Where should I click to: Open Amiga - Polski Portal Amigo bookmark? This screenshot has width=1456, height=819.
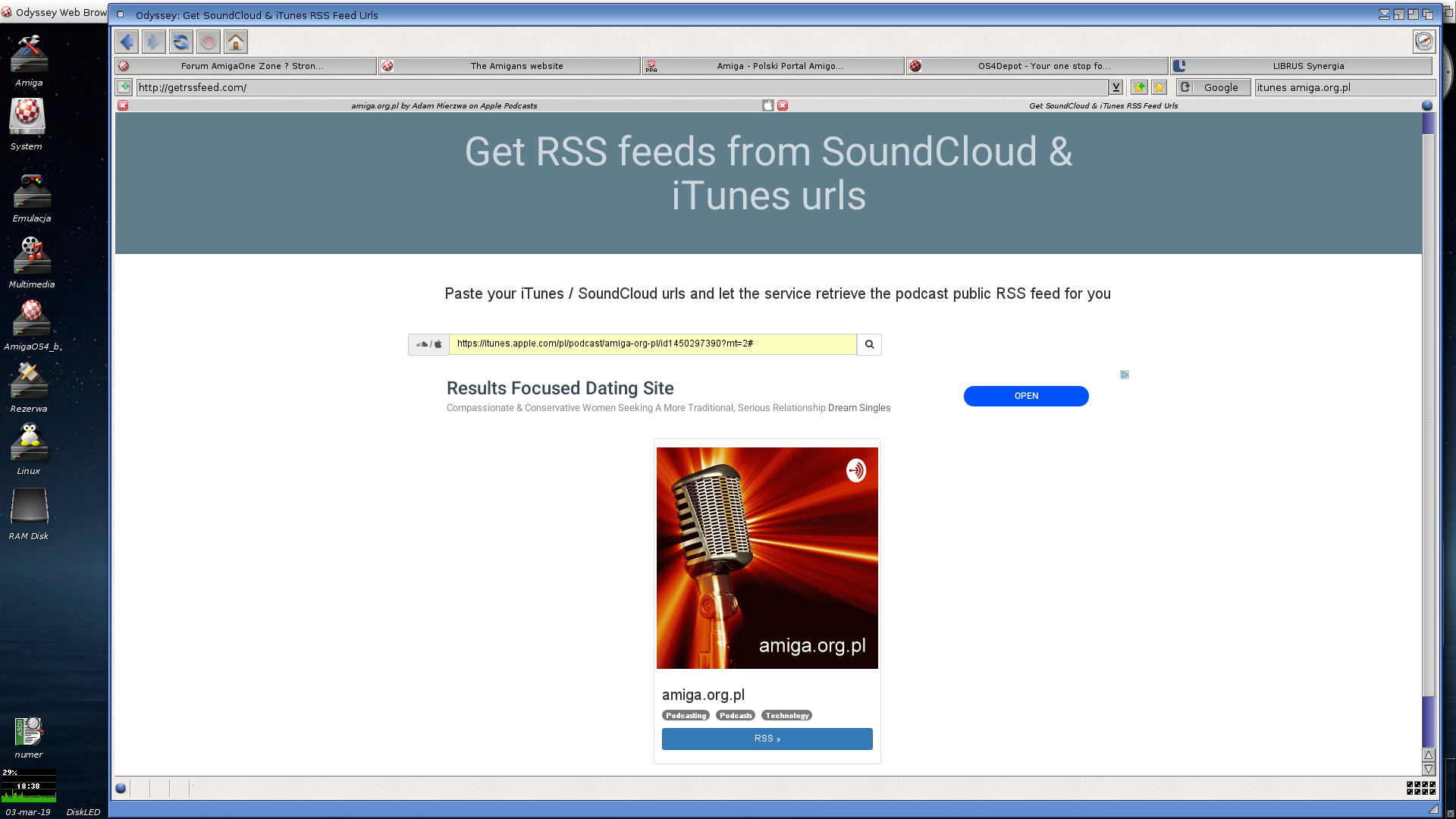[x=773, y=66]
